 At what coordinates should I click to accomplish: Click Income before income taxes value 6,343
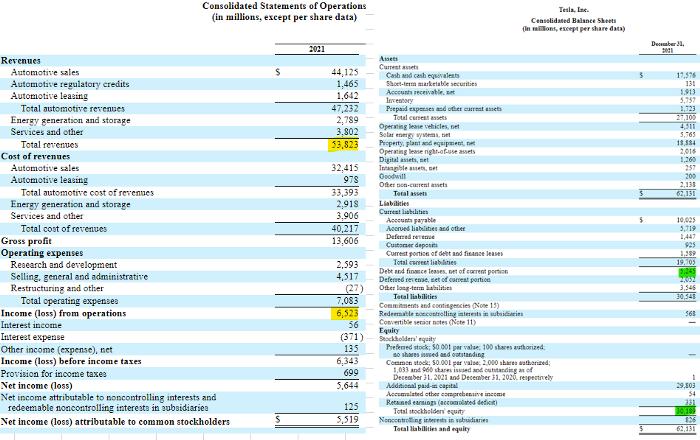click(347, 361)
